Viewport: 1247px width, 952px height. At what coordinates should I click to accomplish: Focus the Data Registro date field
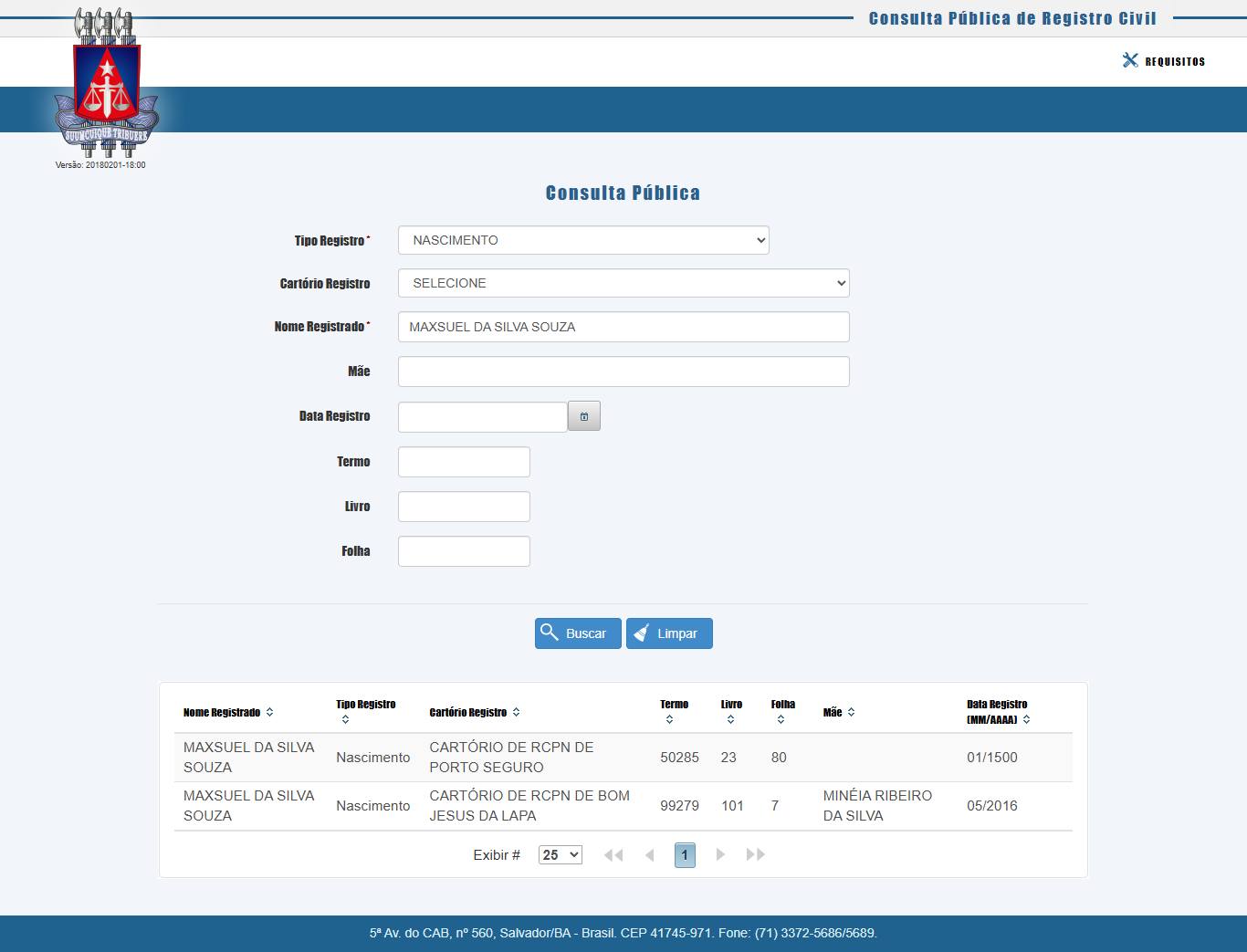point(483,417)
